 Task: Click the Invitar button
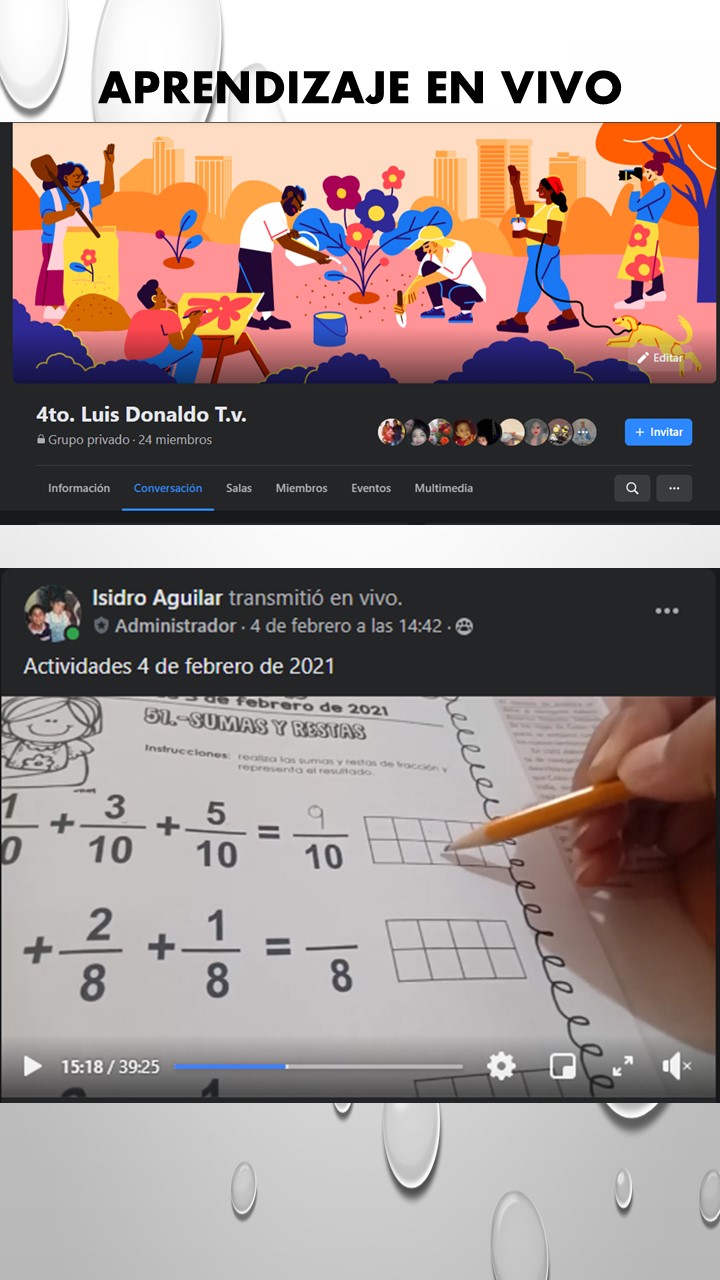658,432
